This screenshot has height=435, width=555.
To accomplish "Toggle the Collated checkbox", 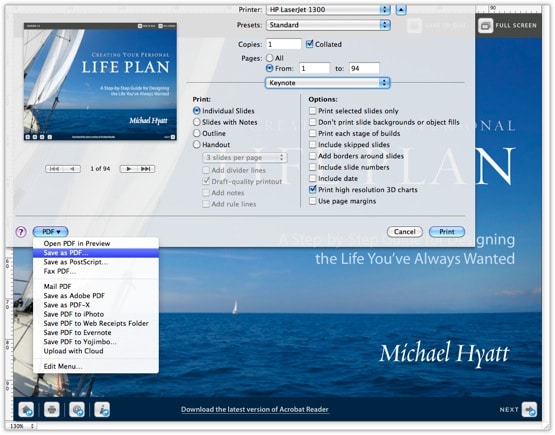I will [310, 44].
